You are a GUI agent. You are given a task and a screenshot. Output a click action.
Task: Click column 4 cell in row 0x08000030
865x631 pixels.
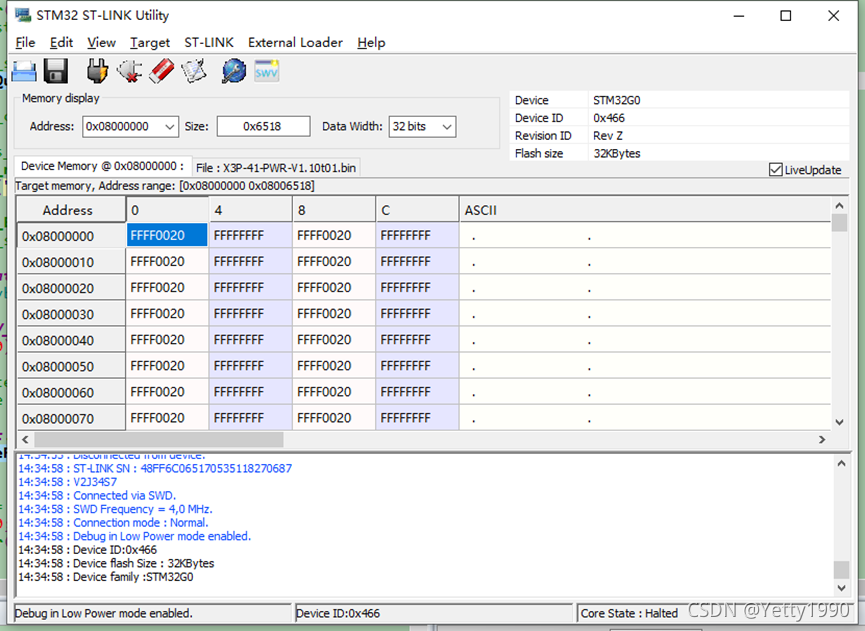[x=250, y=314]
